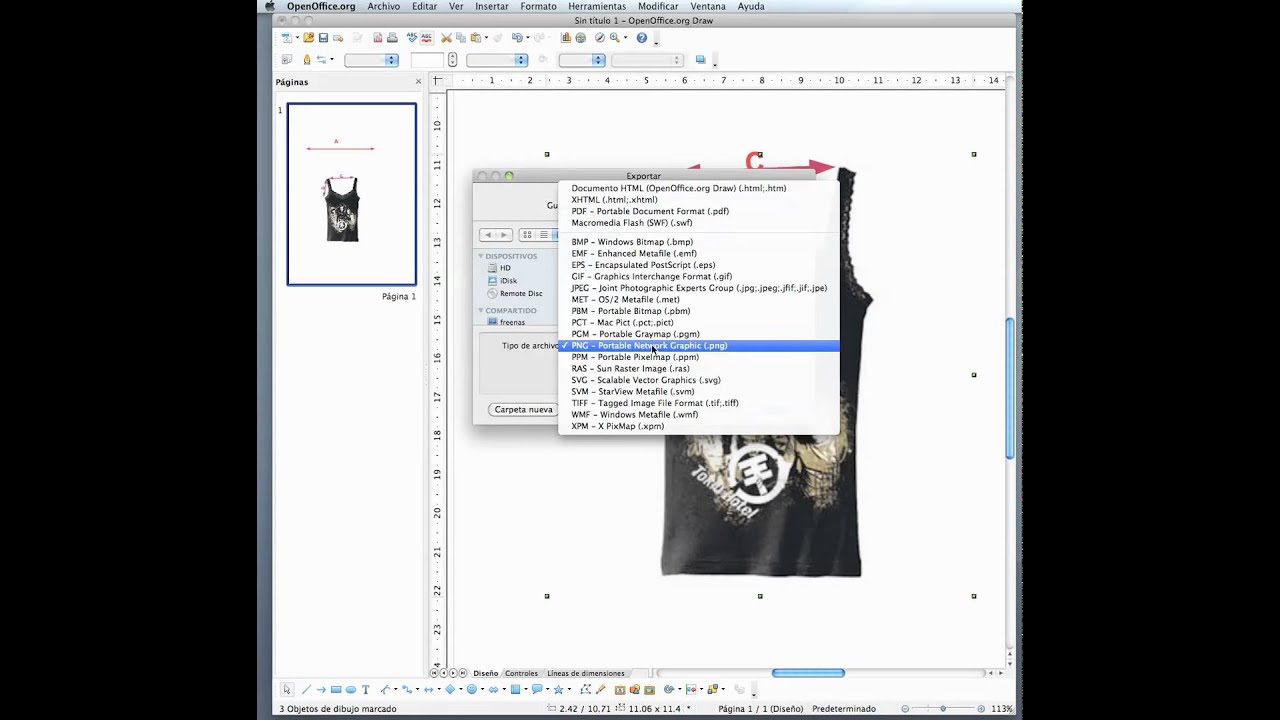The height and width of the screenshot is (720, 1280).
Task: Click the Fontwork gallery icon
Action: 620,690
